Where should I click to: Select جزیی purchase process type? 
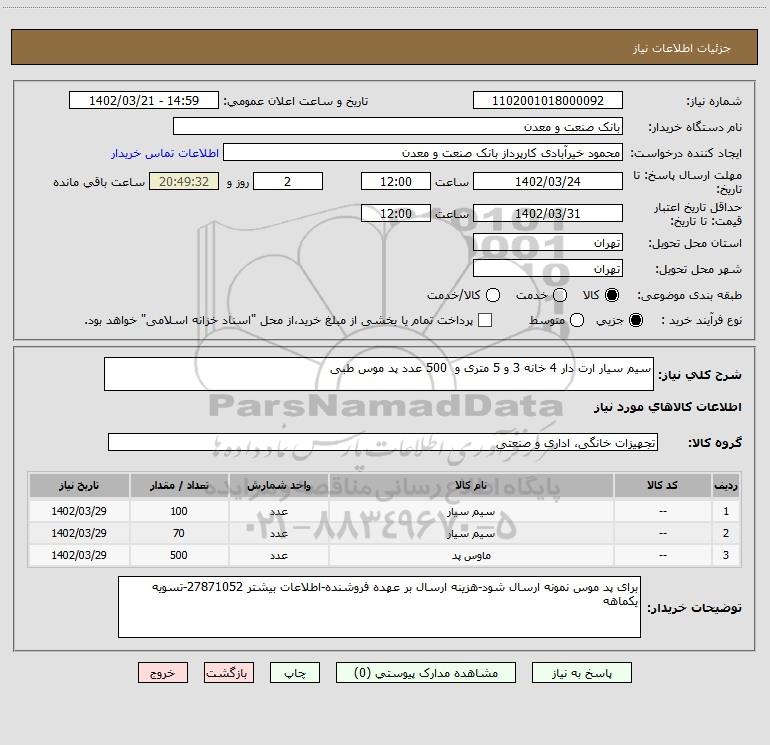pyautogui.click(x=635, y=320)
